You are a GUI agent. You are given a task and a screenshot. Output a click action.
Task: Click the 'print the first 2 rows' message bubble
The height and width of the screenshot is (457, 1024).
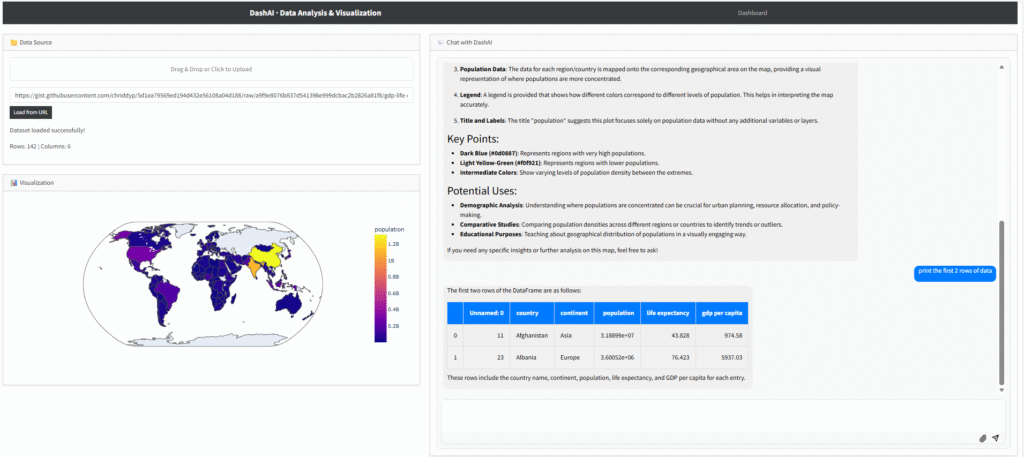coord(956,271)
